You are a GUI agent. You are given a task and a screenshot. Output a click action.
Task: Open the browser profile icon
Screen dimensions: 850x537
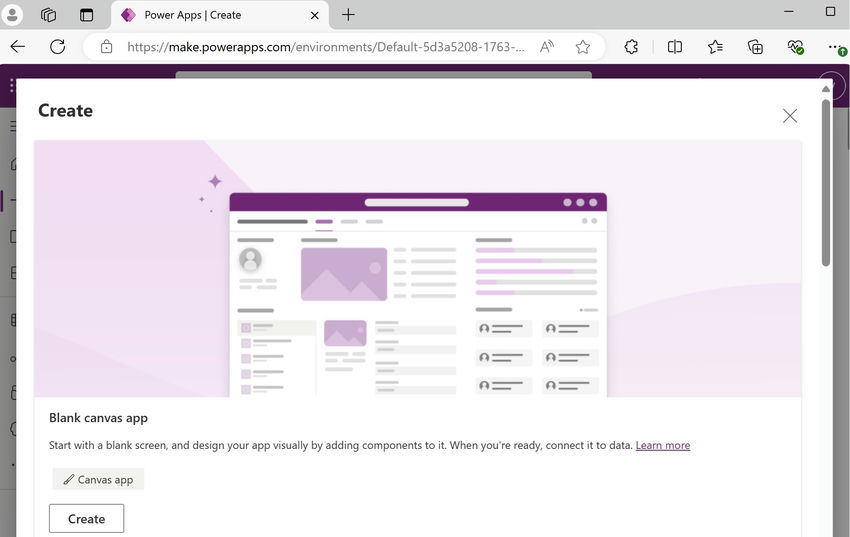click(x=12, y=15)
